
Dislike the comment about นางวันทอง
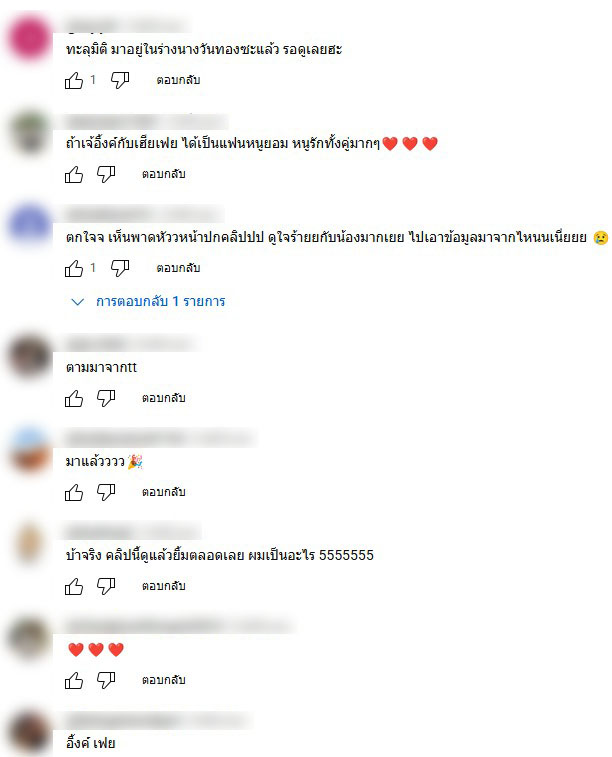click(120, 80)
